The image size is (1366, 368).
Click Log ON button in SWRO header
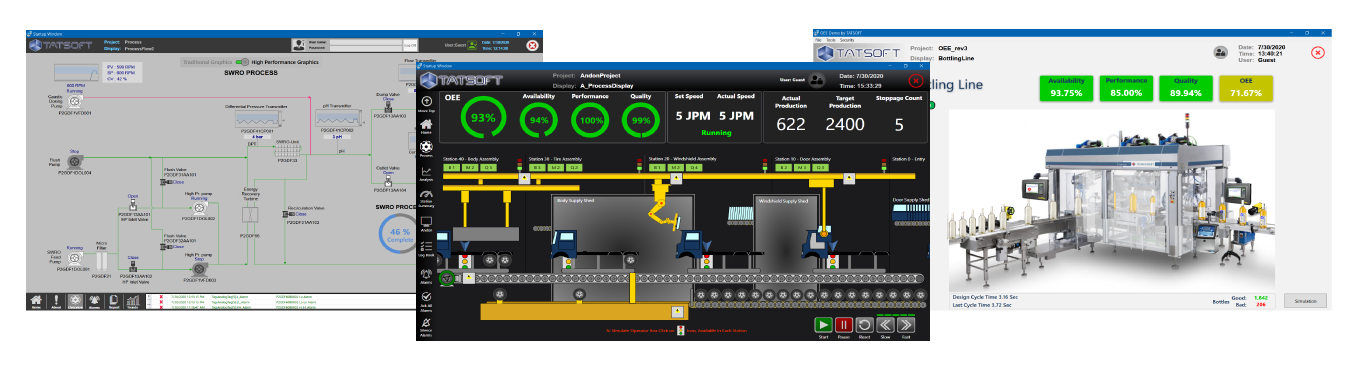pos(409,46)
